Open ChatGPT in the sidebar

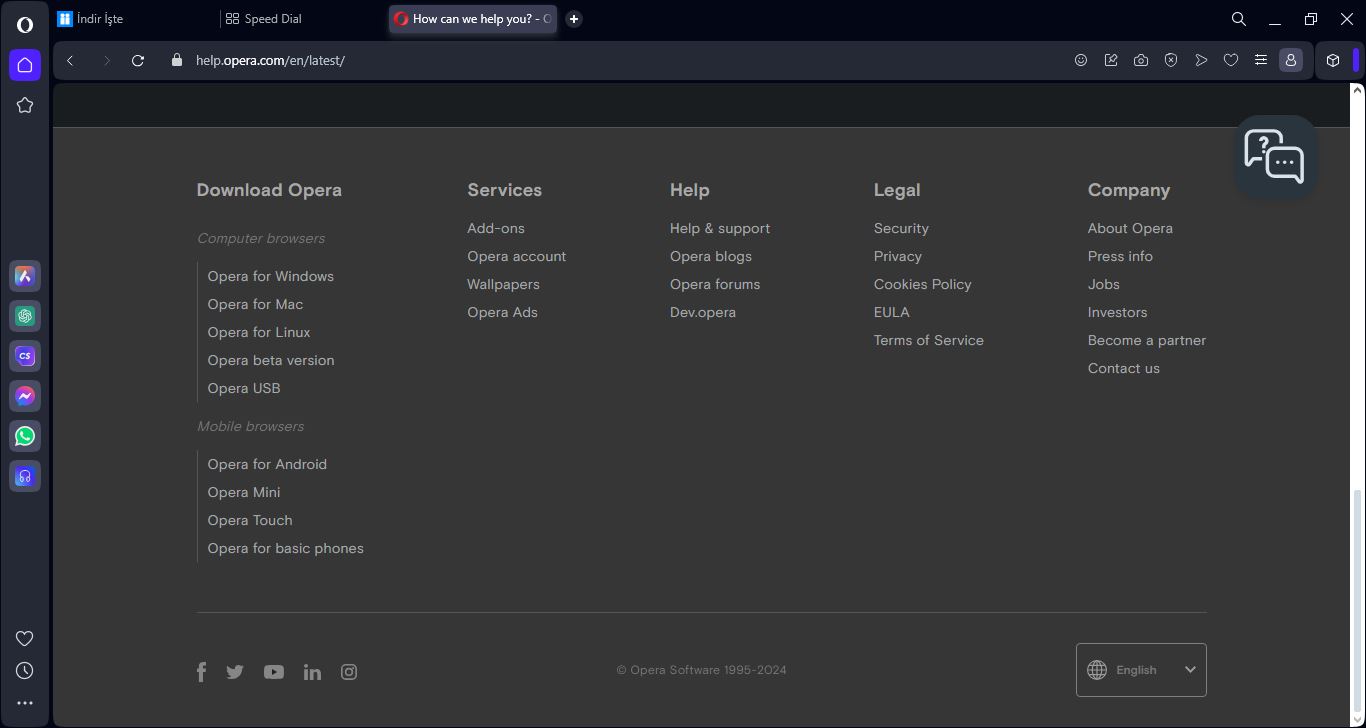tap(25, 316)
